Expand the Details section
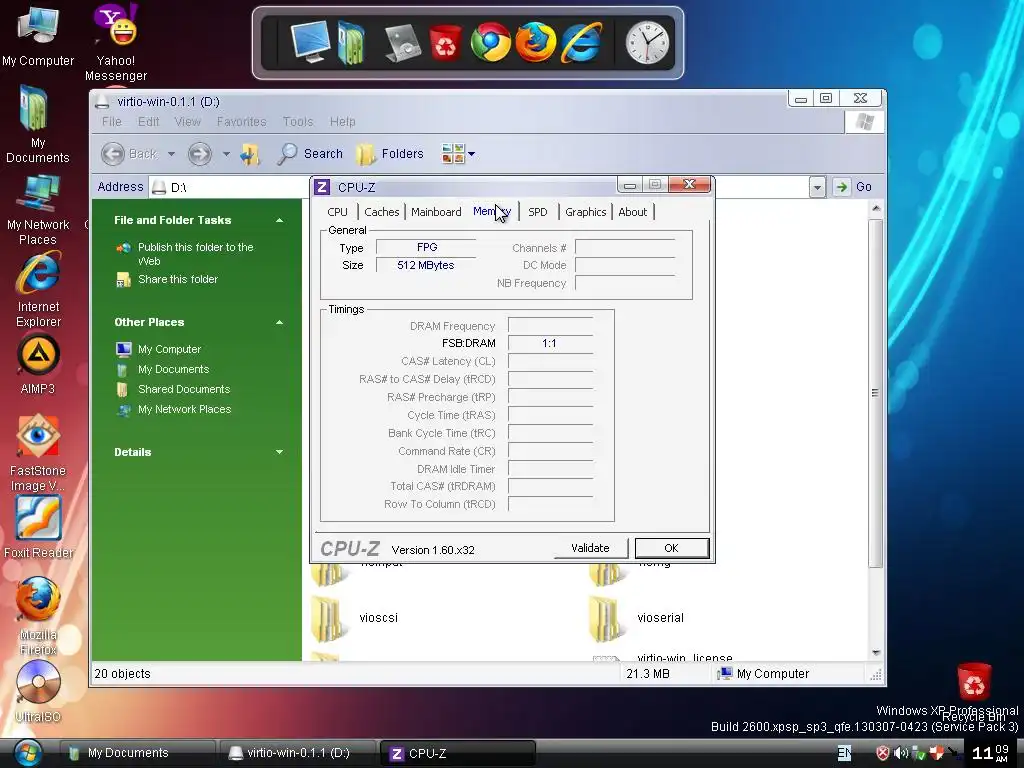 280,452
